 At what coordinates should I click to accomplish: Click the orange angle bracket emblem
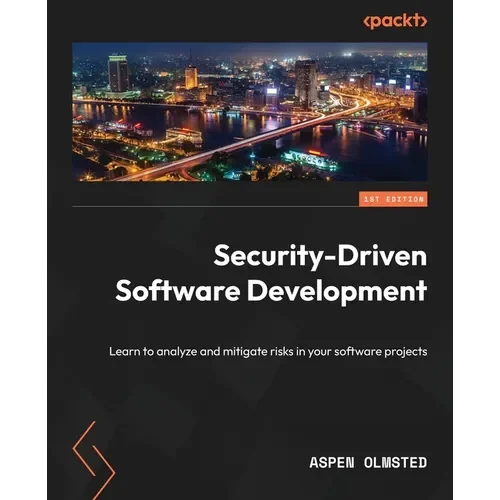click(94, 460)
